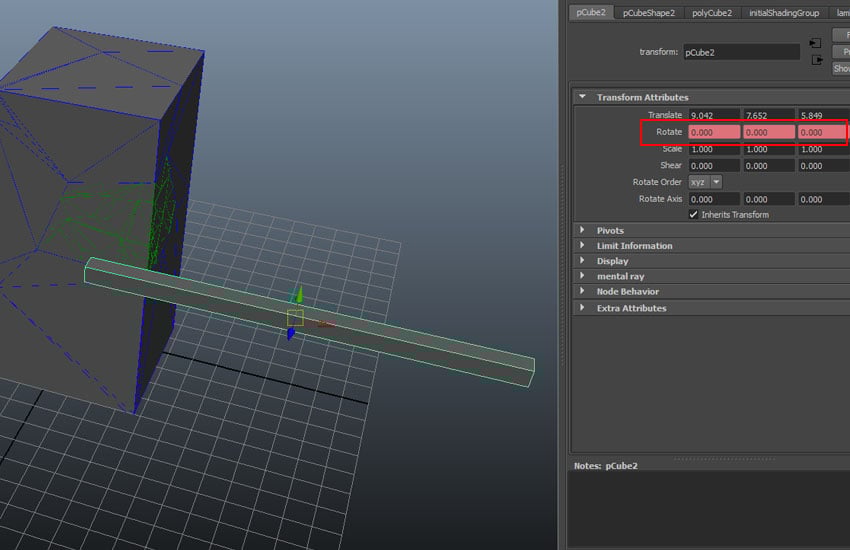Click the go to input connection icon

(x=815, y=43)
